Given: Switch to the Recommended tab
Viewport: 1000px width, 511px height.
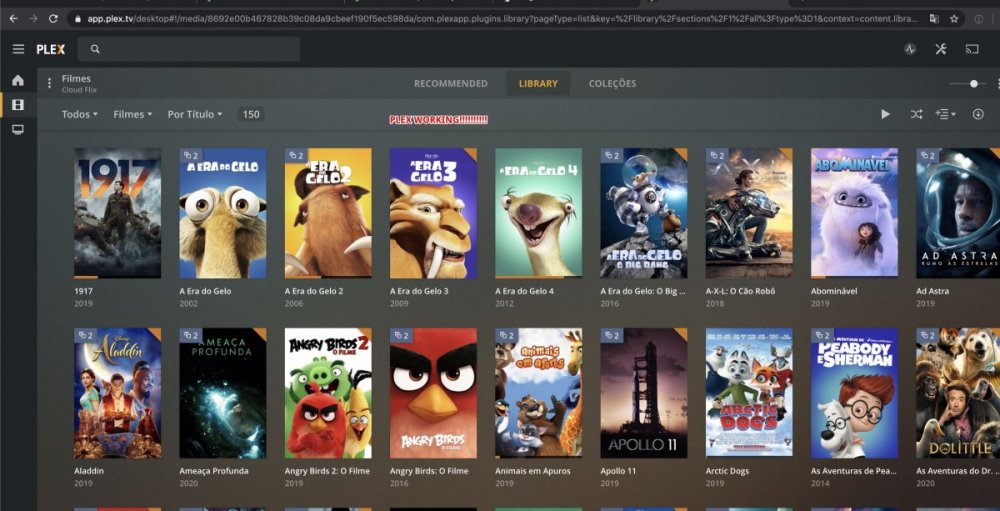Looking at the screenshot, I should 450,84.
